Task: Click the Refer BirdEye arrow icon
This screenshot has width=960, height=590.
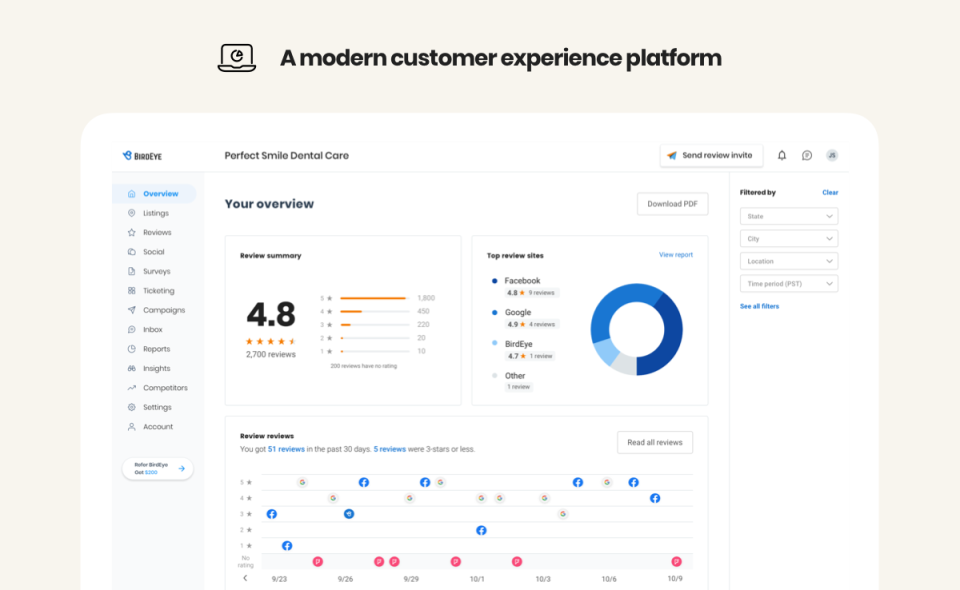Action: (182, 469)
